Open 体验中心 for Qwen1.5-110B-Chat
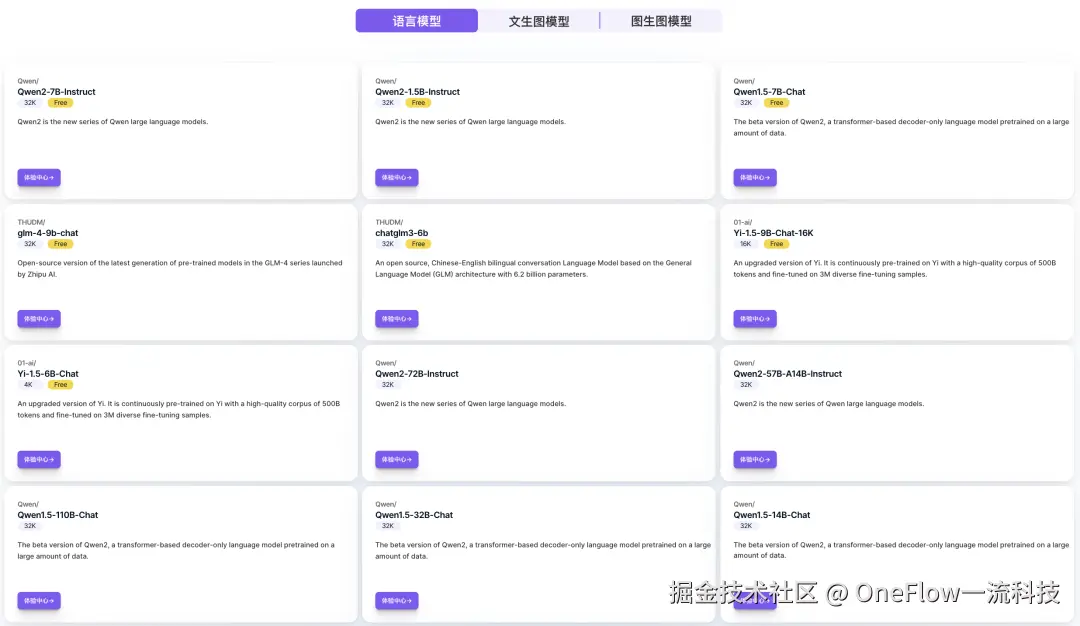This screenshot has height=626, width=1080. pos(39,601)
